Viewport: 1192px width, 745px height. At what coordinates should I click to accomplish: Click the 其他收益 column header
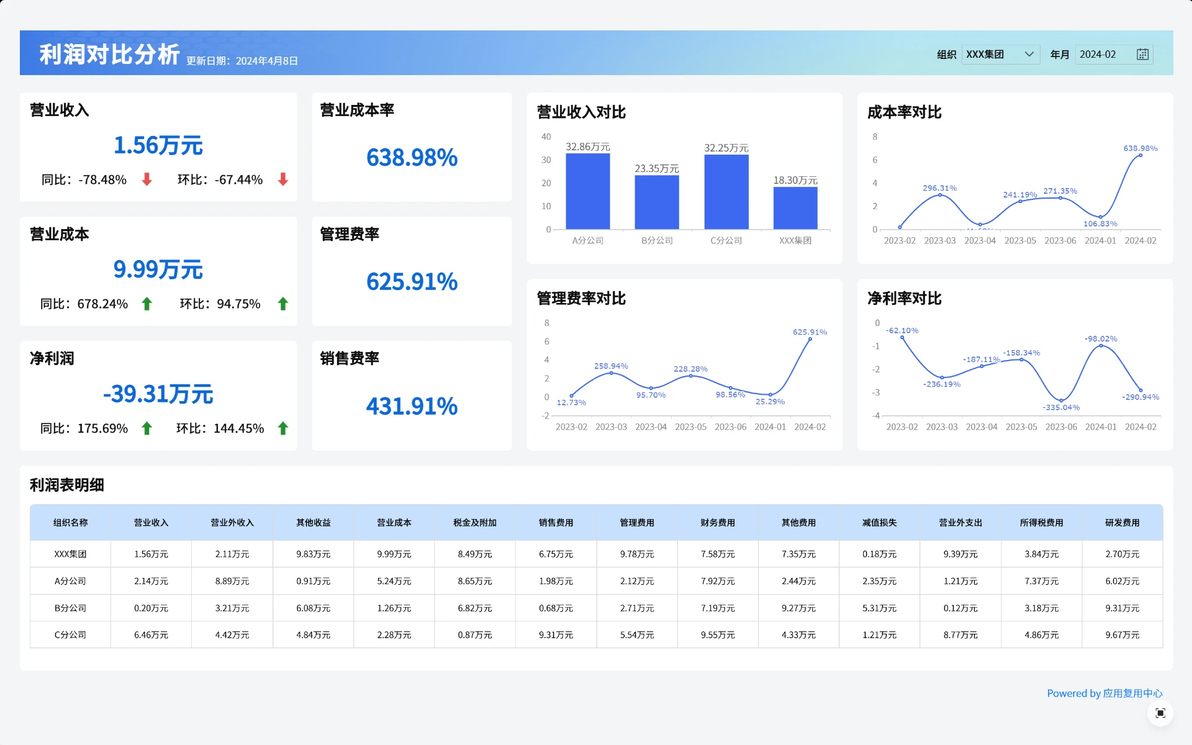pyautogui.click(x=313, y=523)
